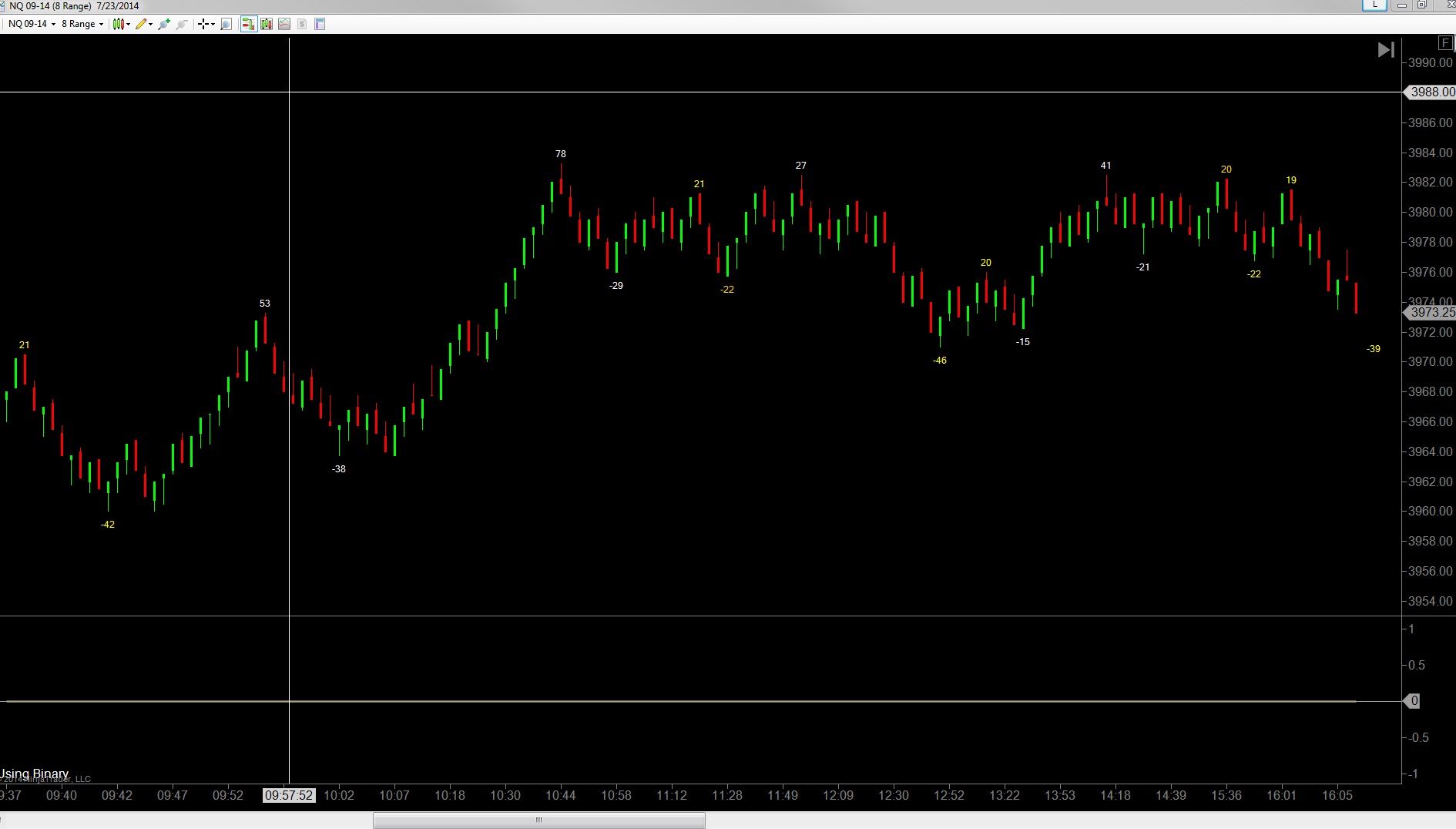Click the 09:57:52 crosshair time label

pyautogui.click(x=289, y=795)
